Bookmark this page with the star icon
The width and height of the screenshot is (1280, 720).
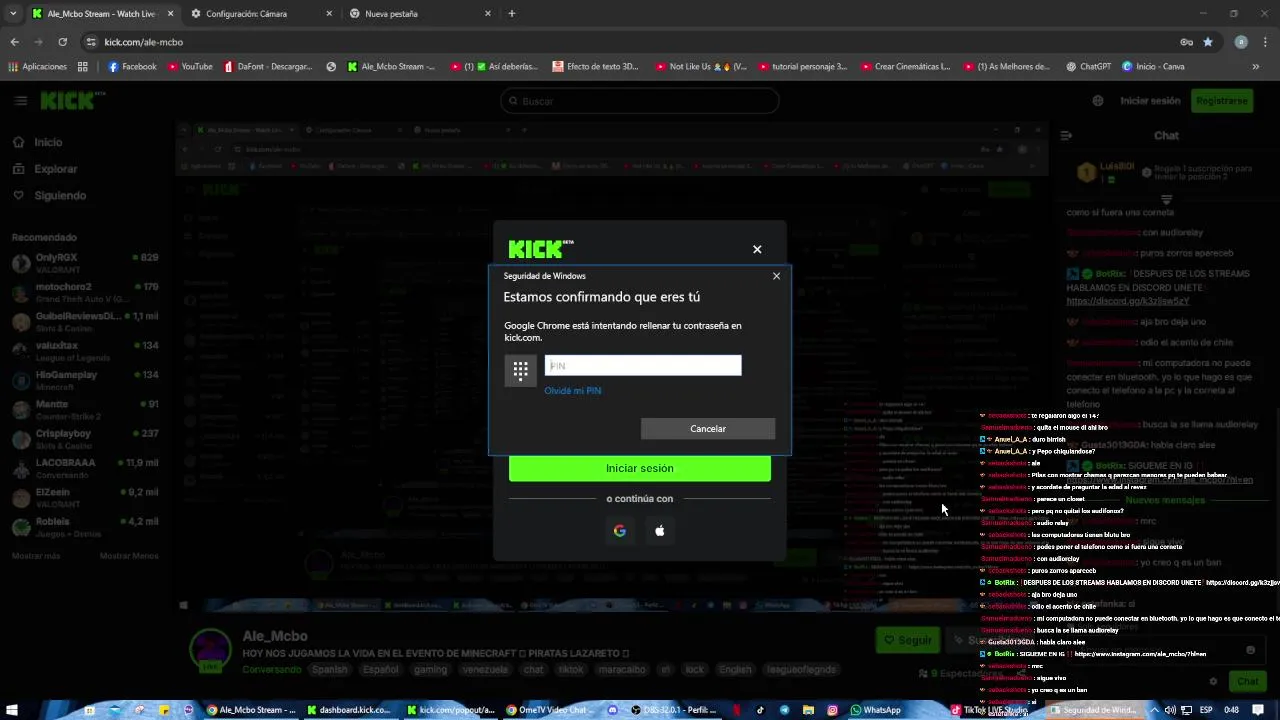pyautogui.click(x=1208, y=42)
